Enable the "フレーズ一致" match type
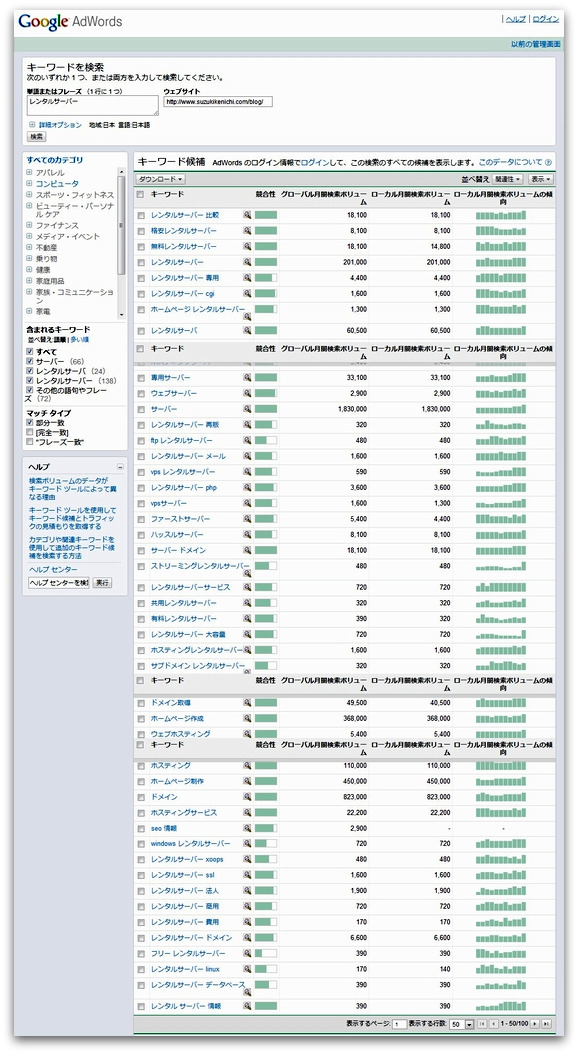Image resolution: width=578 pixels, height=1054 pixels. click(x=30, y=442)
